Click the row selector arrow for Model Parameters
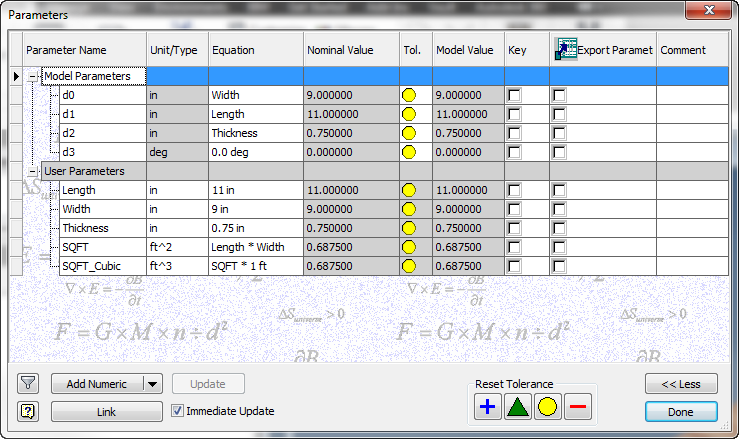The image size is (739, 439). coord(16,76)
